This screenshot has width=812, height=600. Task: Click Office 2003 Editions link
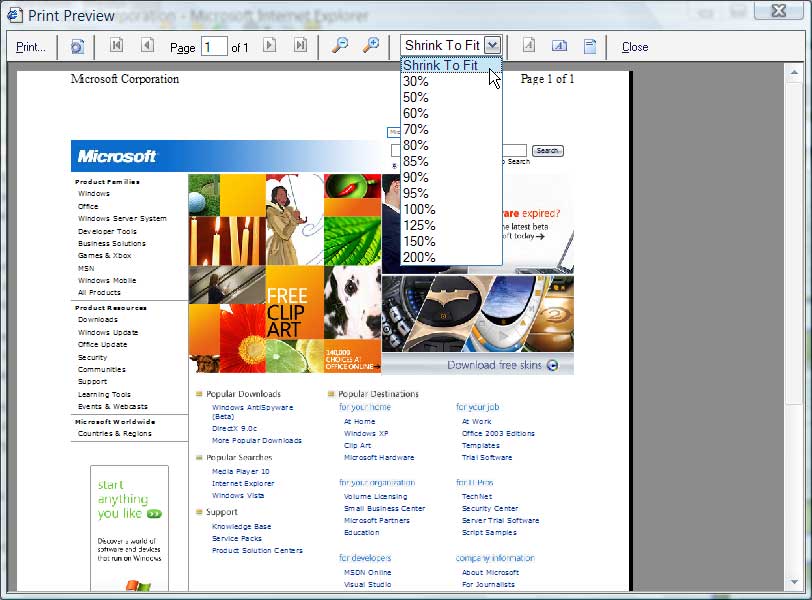click(x=498, y=433)
